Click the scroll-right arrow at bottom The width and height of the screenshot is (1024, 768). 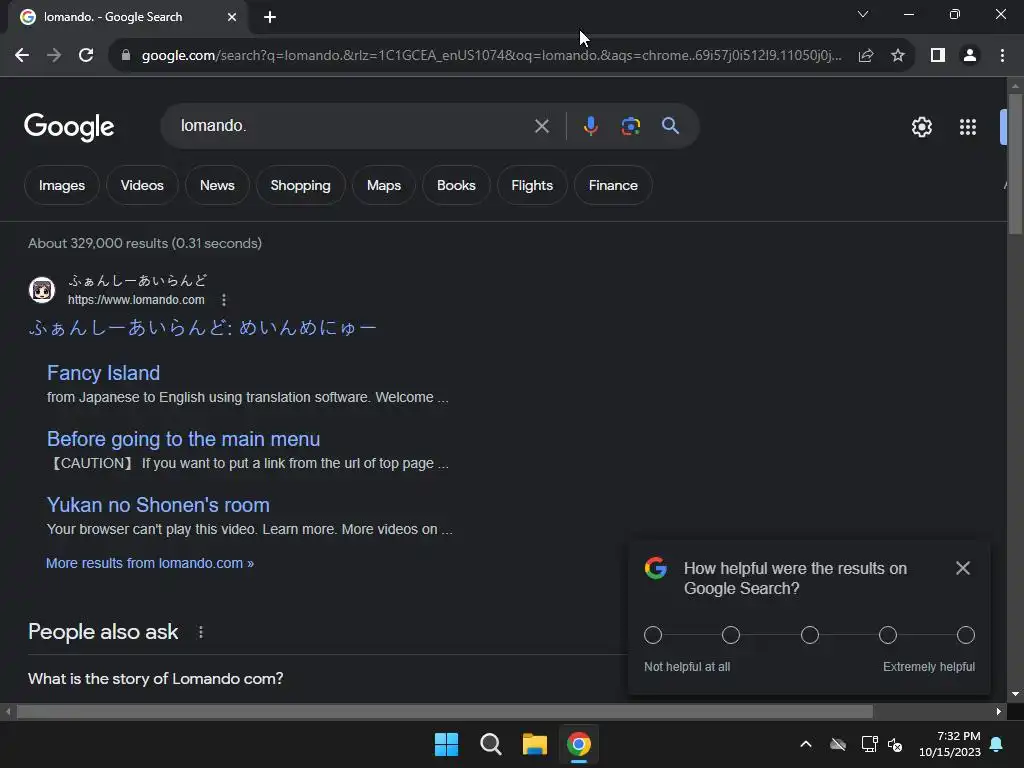pyautogui.click(x=999, y=711)
